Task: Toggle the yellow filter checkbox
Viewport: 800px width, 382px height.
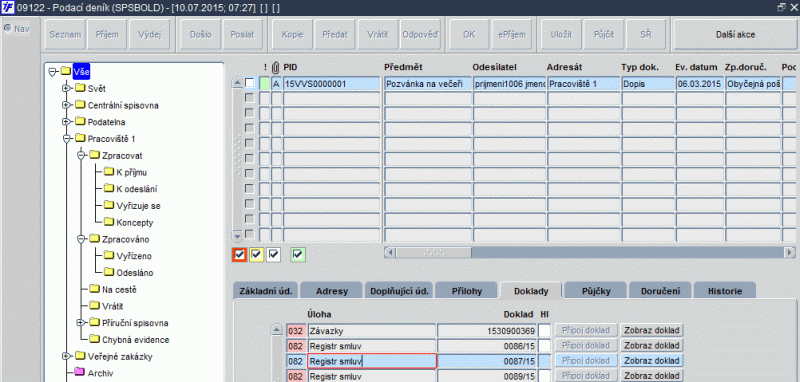Action: pyautogui.click(x=256, y=254)
